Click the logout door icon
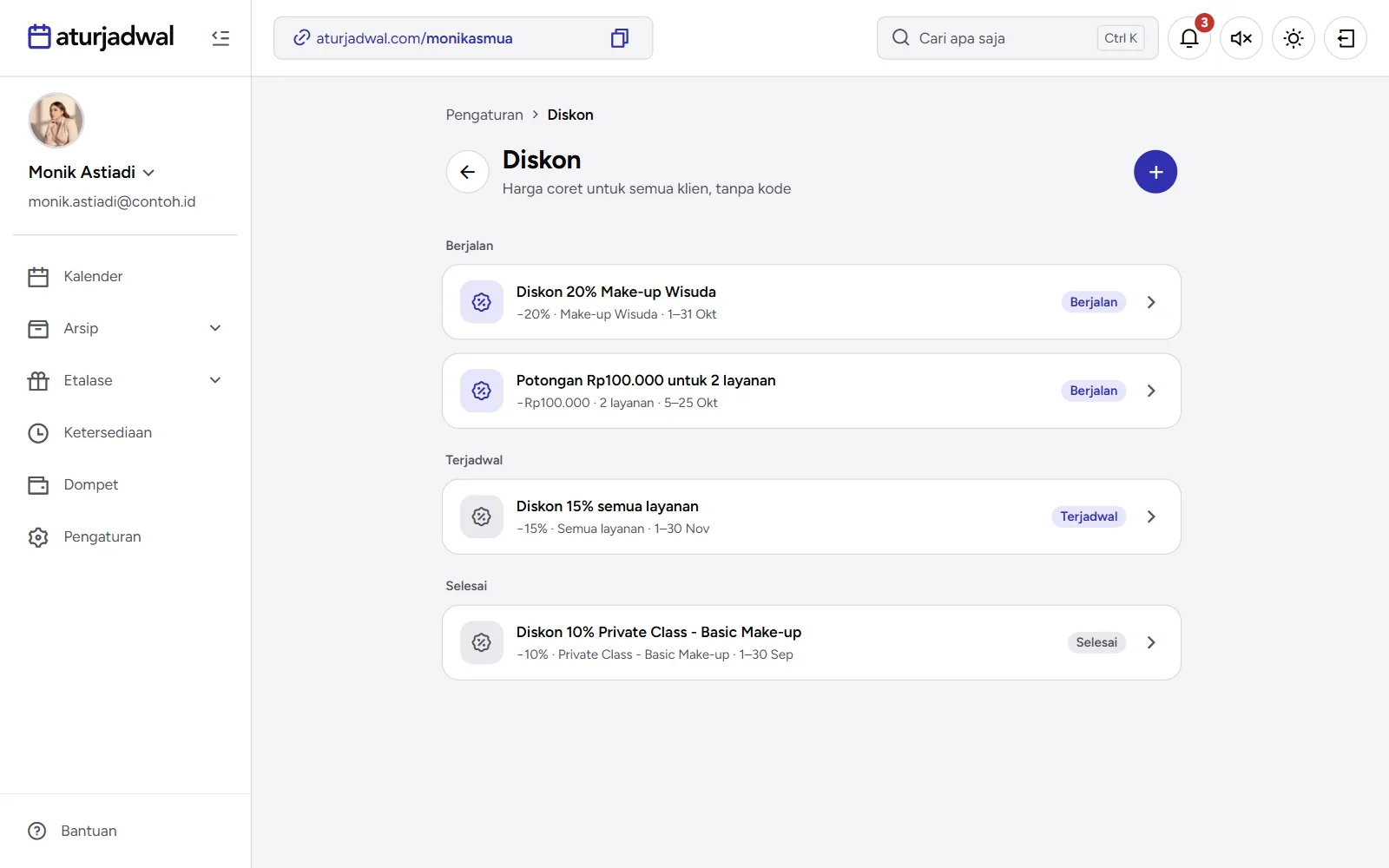1389x868 pixels. point(1346,38)
